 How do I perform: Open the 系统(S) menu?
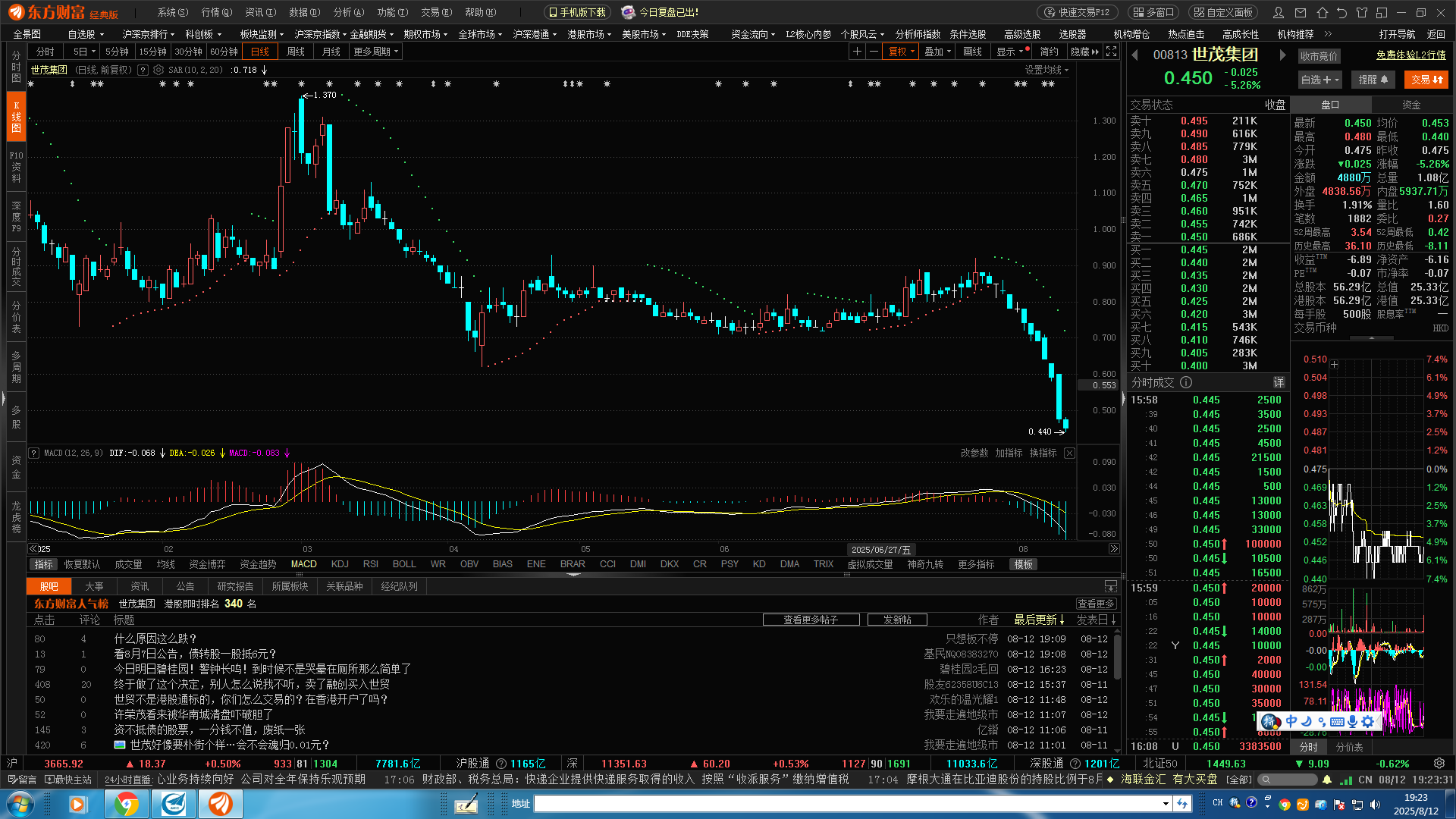click(x=172, y=12)
